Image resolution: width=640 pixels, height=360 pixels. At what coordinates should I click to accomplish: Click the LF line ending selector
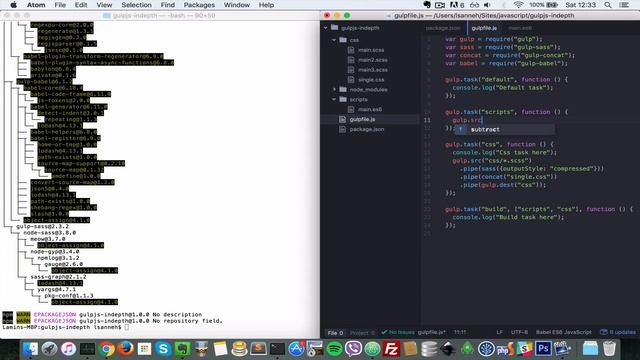click(499, 332)
